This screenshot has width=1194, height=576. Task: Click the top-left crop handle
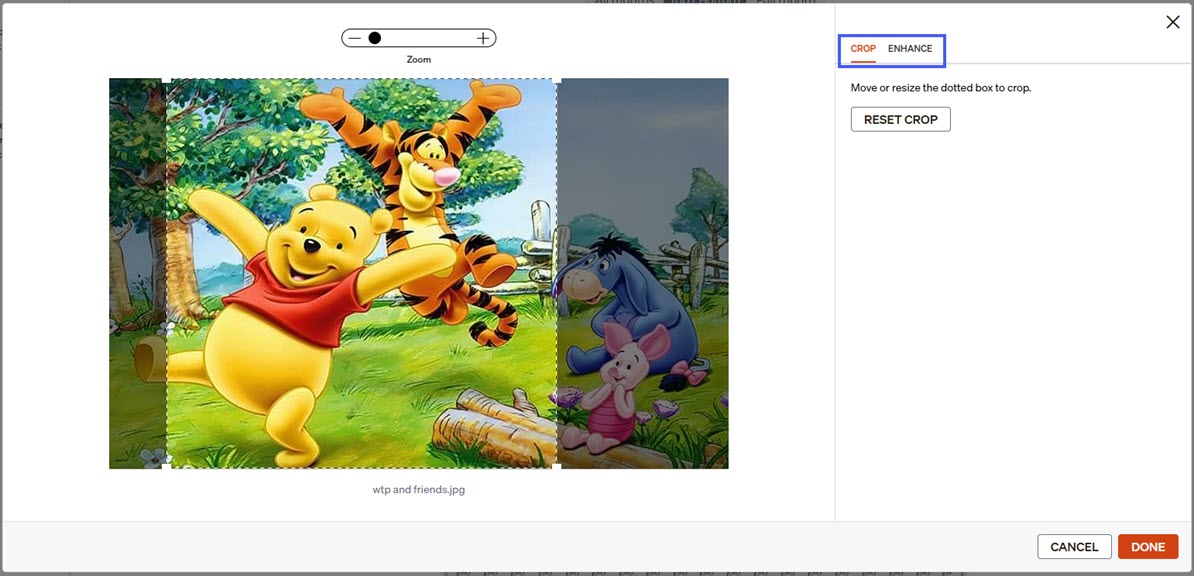pos(167,79)
